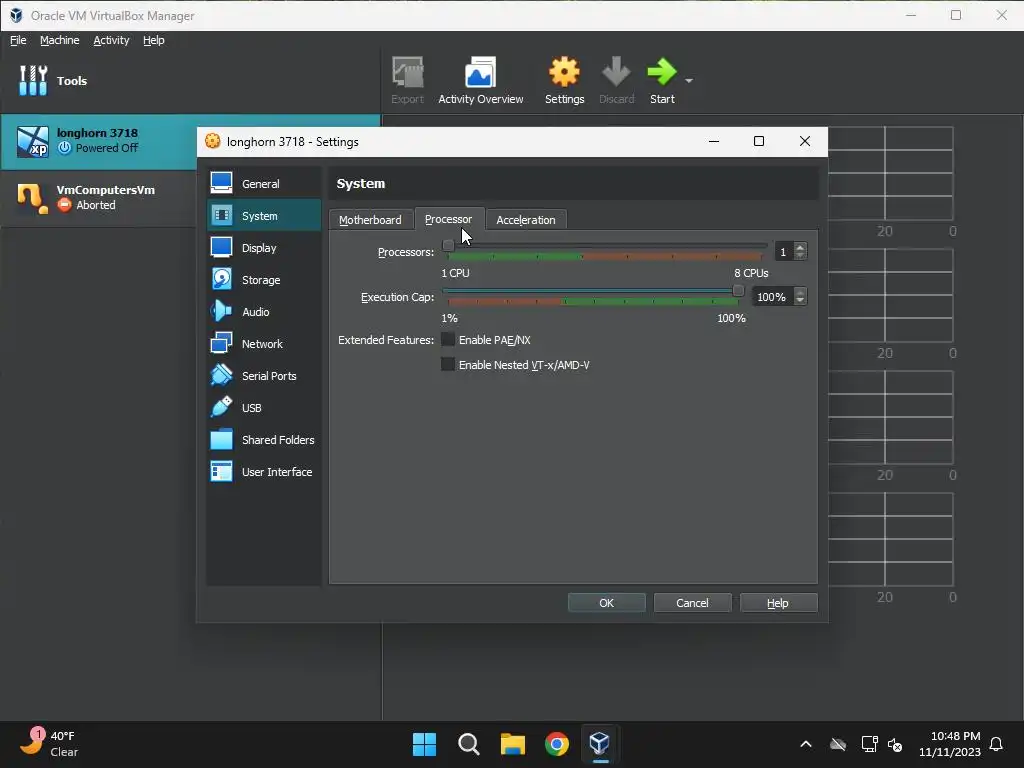
Task: Increase Execution Cap with up arrow
Action: click(x=800, y=293)
